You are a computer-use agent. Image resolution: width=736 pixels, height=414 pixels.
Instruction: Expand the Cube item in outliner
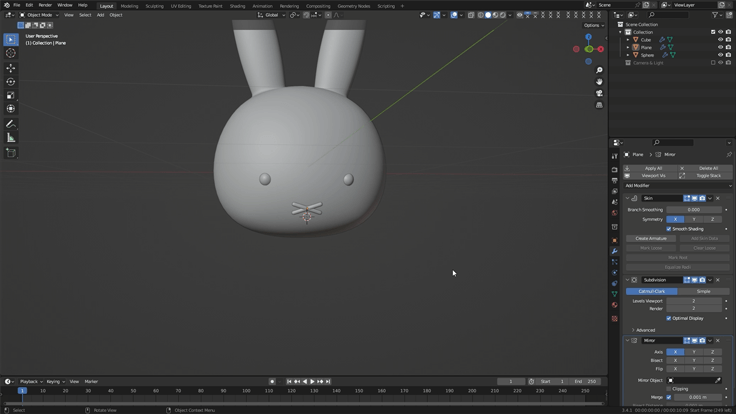pyautogui.click(x=628, y=40)
